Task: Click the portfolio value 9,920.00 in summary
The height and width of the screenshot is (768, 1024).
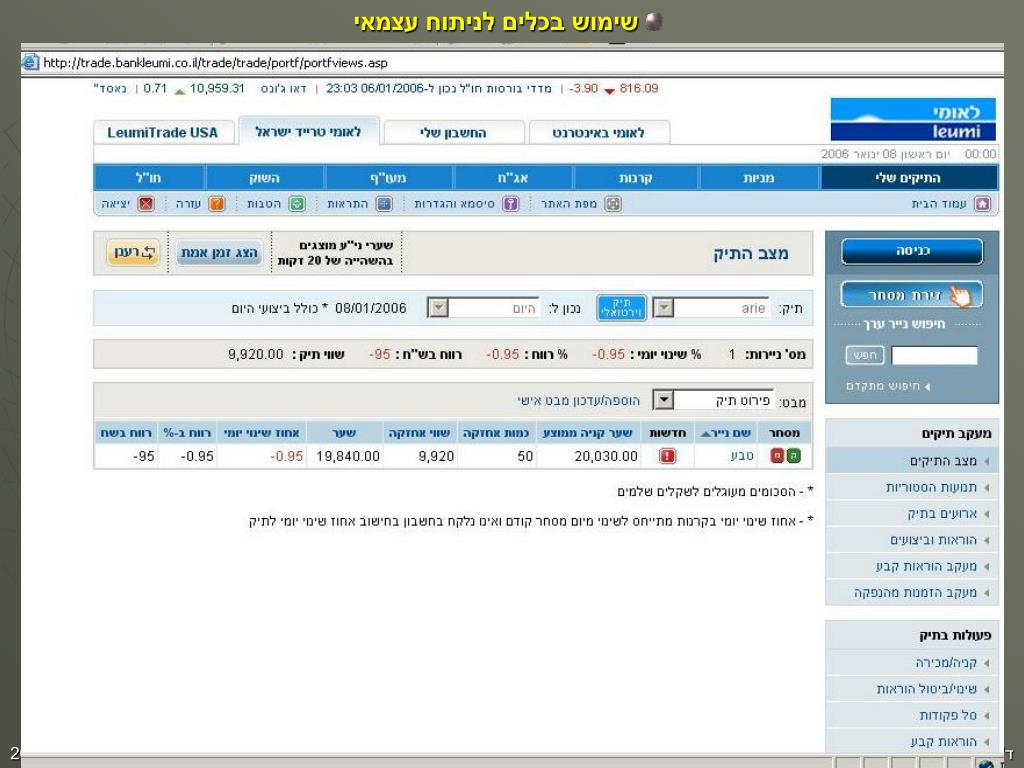Action: 255,354
